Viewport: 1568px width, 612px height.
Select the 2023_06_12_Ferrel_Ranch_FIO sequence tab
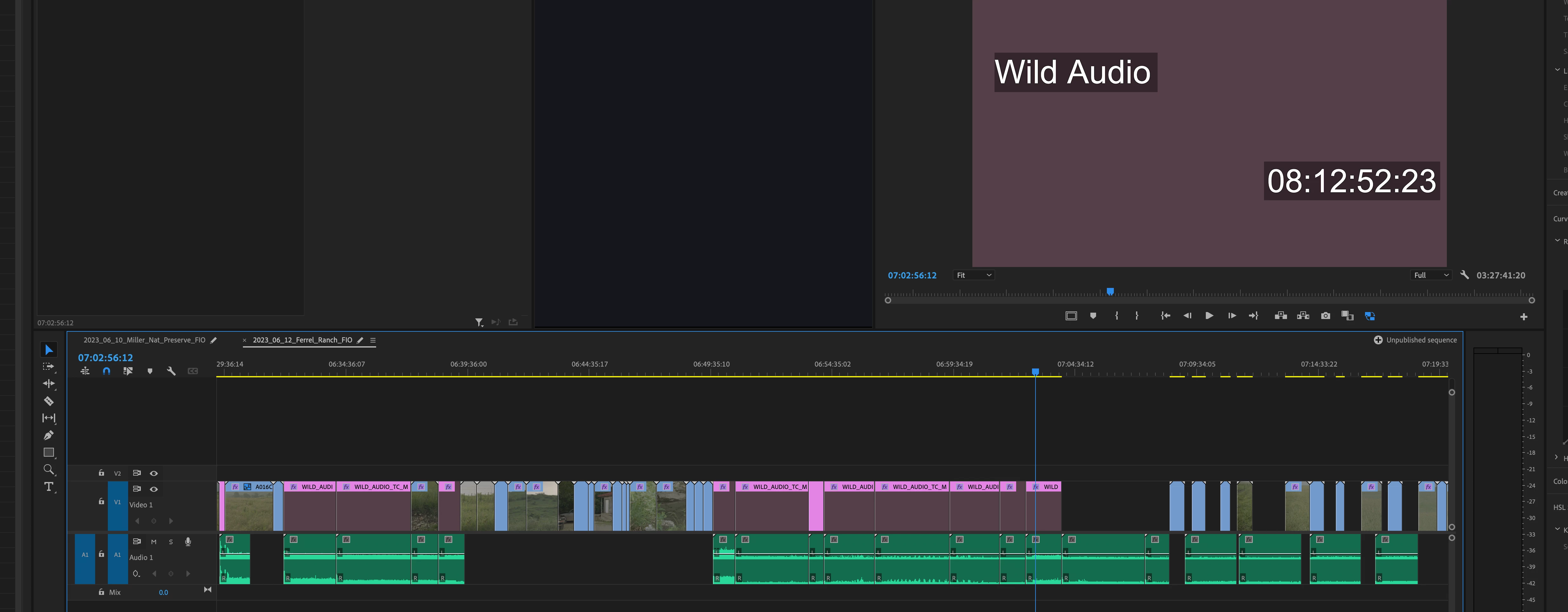(302, 340)
